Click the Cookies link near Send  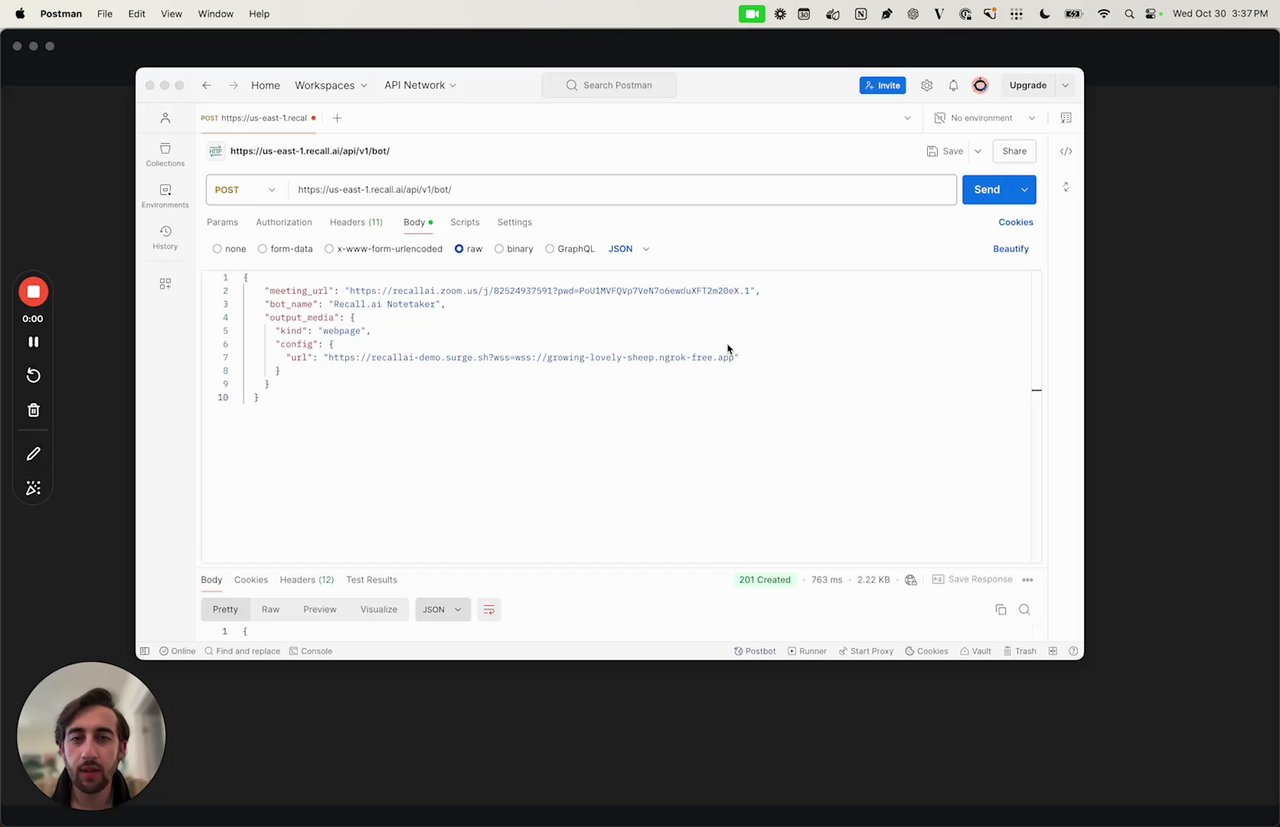(x=1016, y=222)
